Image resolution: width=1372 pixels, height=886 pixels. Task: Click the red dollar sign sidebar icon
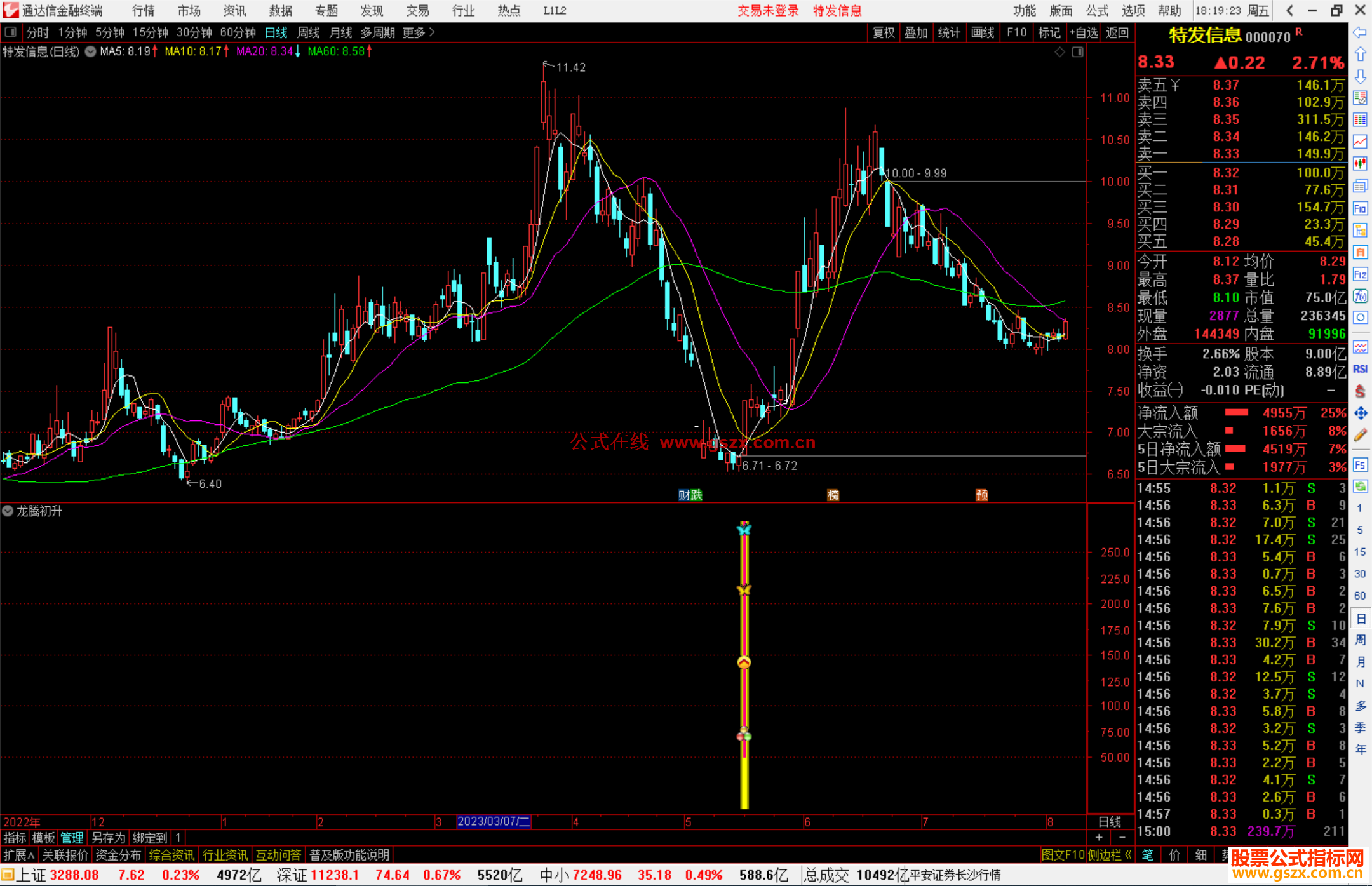pyautogui.click(x=1360, y=391)
